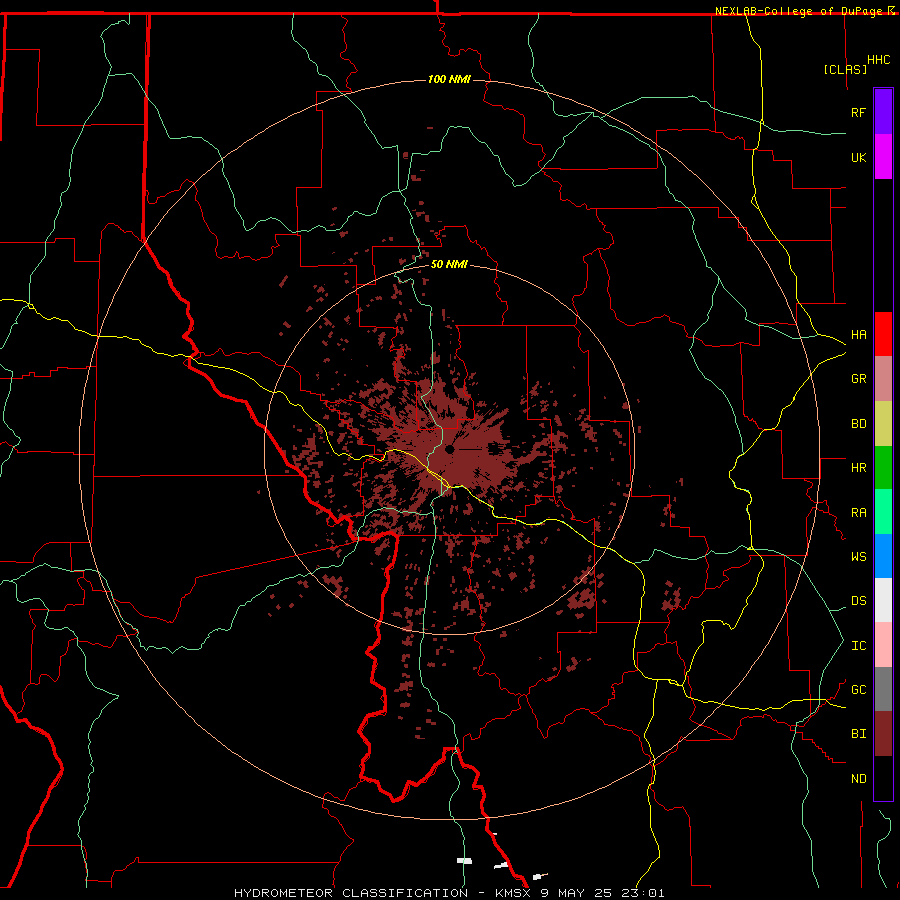Click the UK magenta legend color swatch

coord(883,157)
